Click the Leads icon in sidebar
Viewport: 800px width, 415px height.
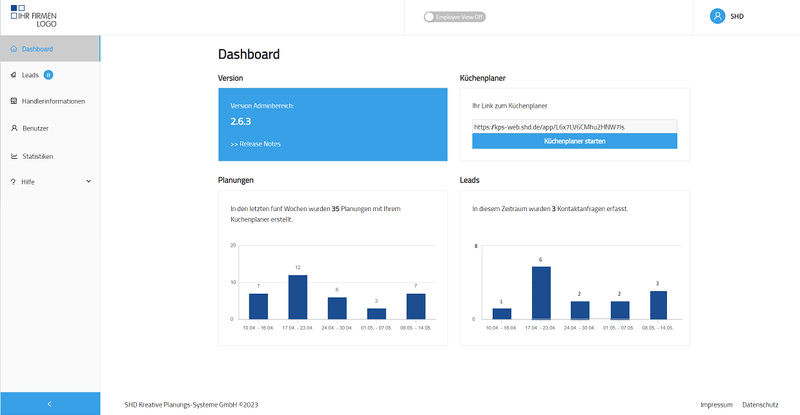point(13,75)
